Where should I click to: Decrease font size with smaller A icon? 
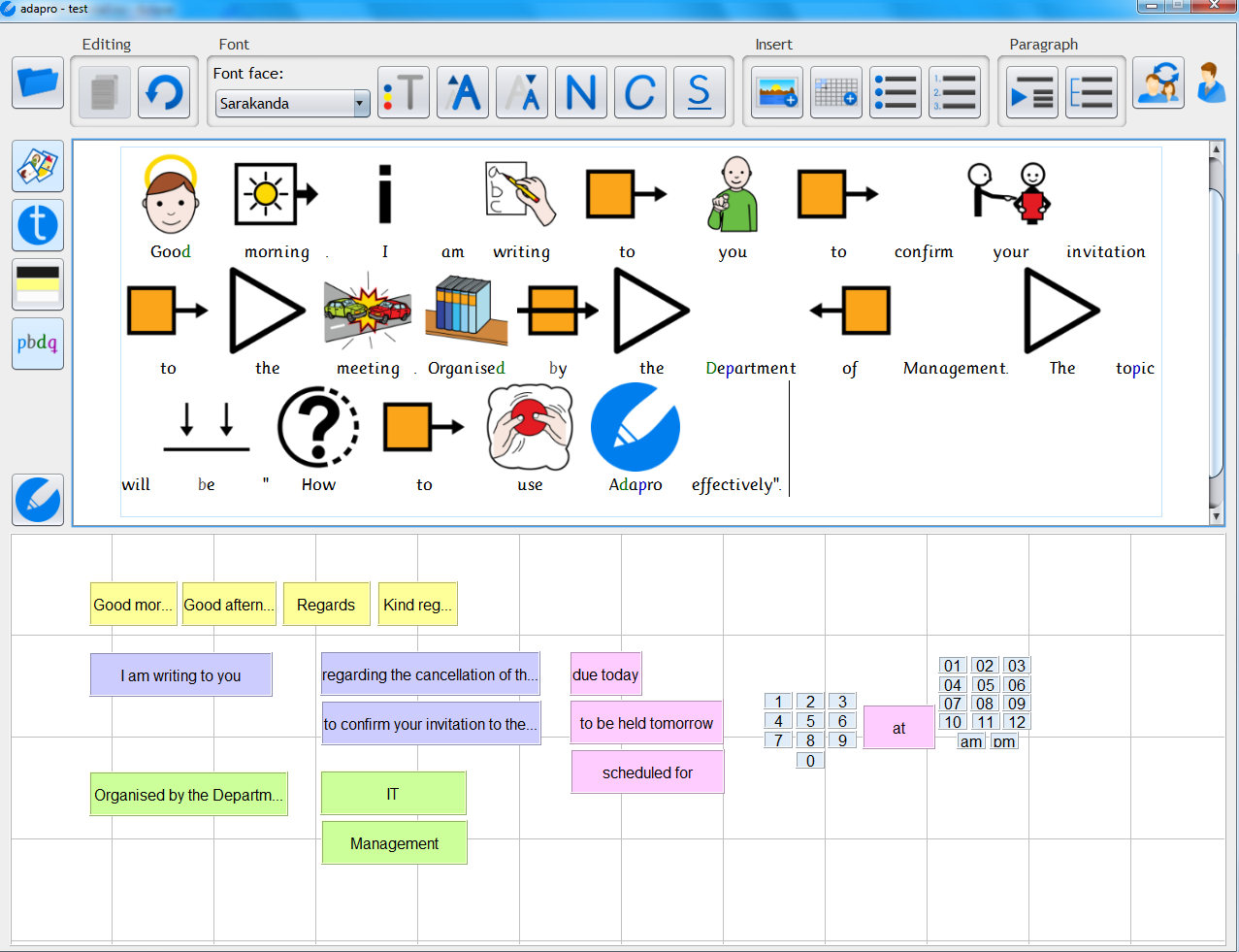(x=522, y=93)
